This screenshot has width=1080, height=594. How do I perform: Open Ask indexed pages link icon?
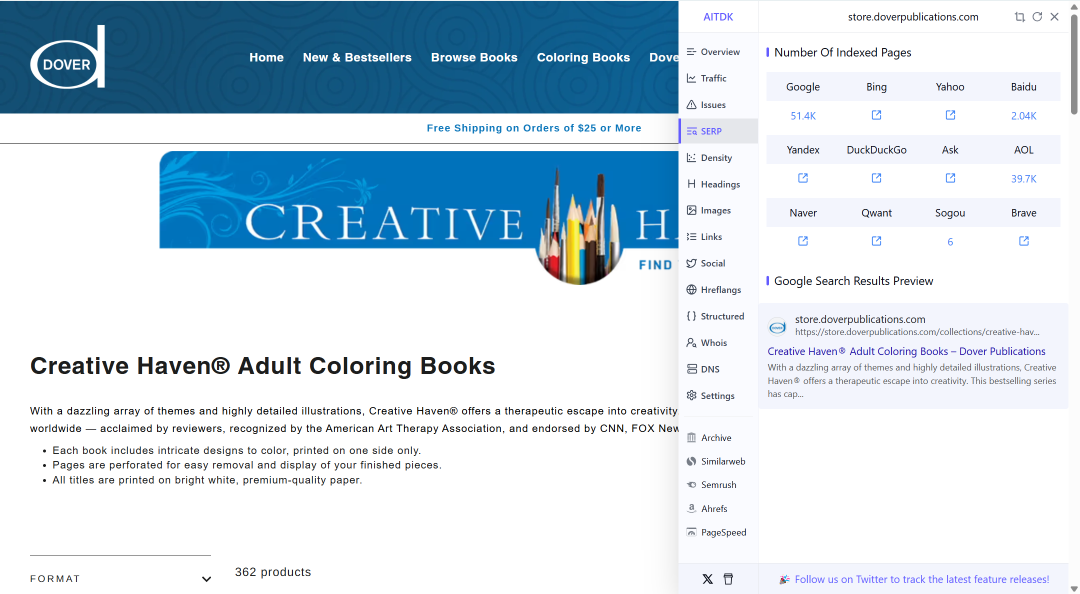coord(951,178)
